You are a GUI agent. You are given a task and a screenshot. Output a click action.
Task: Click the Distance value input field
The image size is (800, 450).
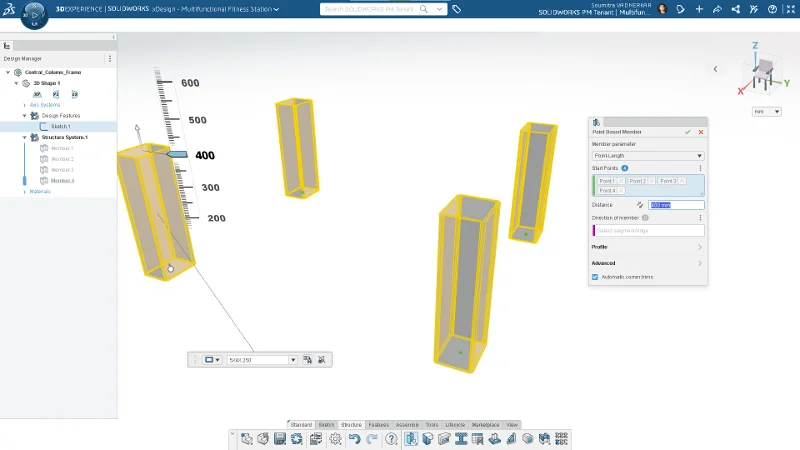coord(676,205)
